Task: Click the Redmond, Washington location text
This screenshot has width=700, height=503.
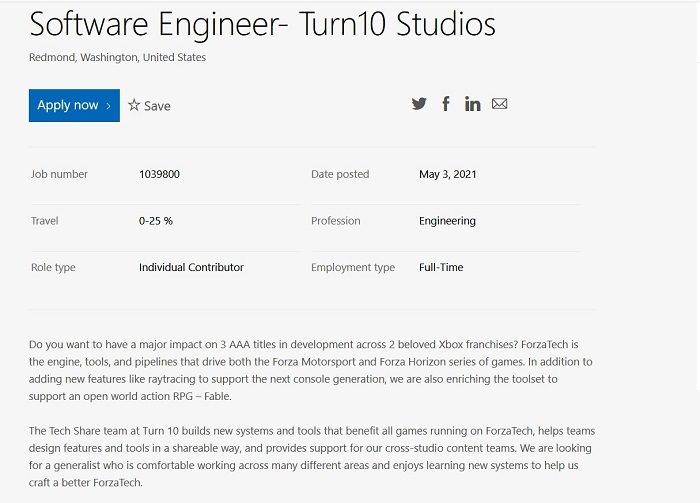Action: coord(118,58)
